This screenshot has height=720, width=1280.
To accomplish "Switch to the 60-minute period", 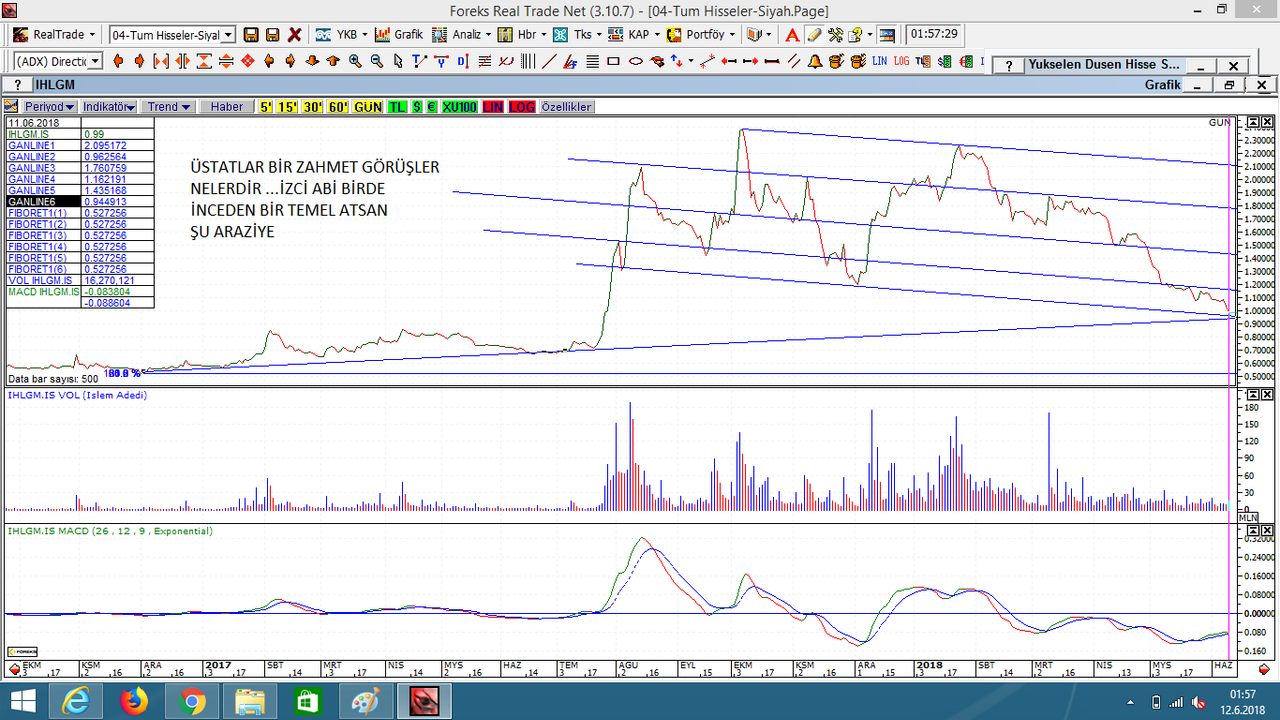I will [338, 107].
